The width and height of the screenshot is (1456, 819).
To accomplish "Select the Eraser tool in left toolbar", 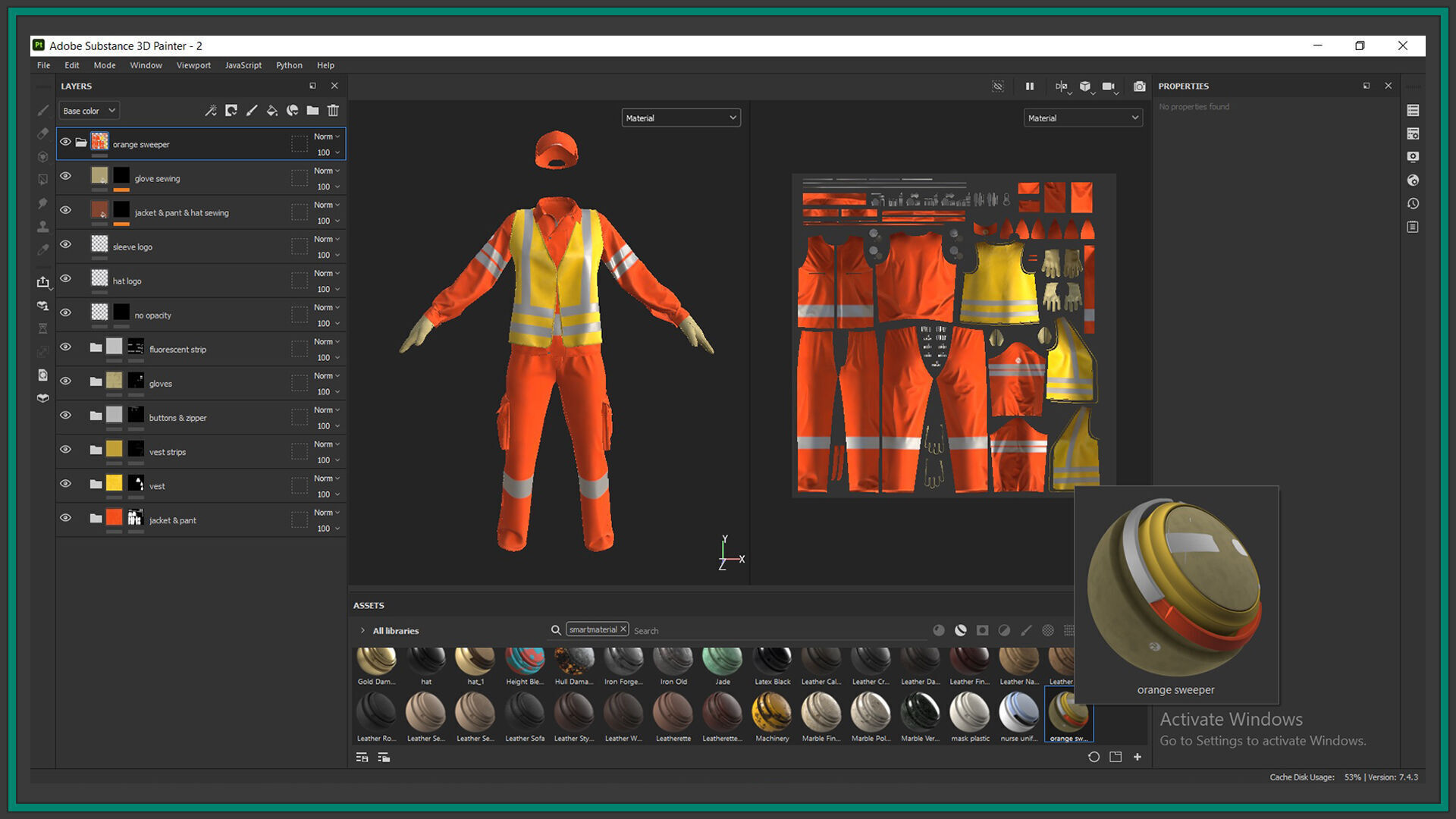I will tap(43, 133).
